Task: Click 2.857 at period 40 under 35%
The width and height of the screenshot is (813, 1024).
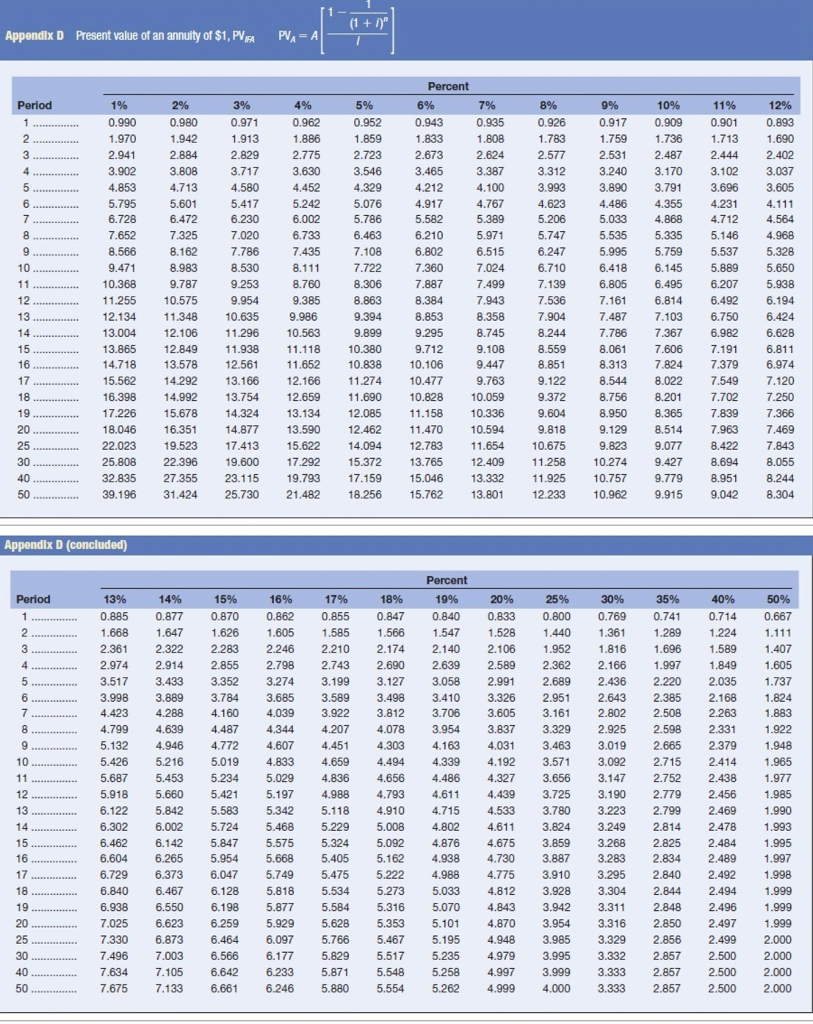Action: click(667, 972)
